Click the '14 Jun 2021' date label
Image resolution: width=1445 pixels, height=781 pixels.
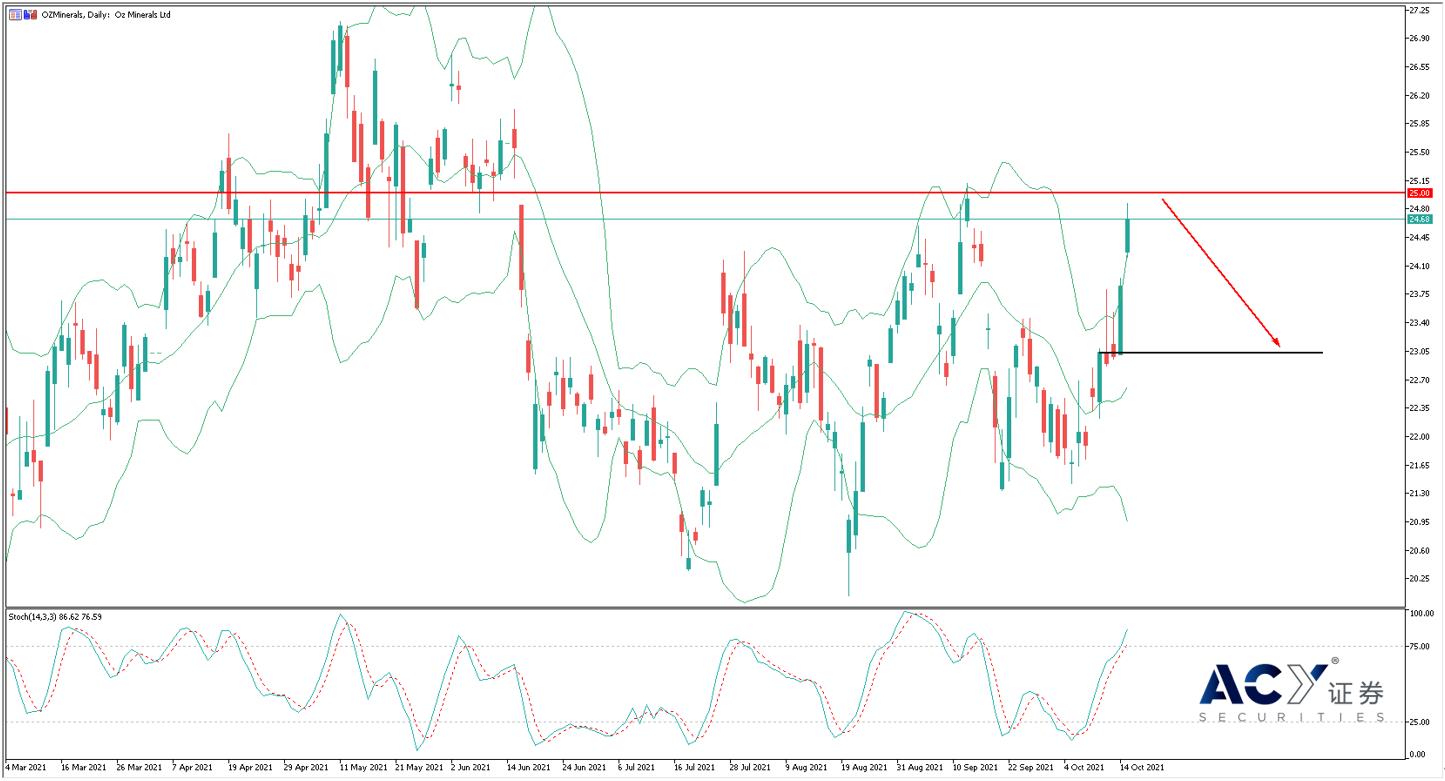tap(528, 767)
